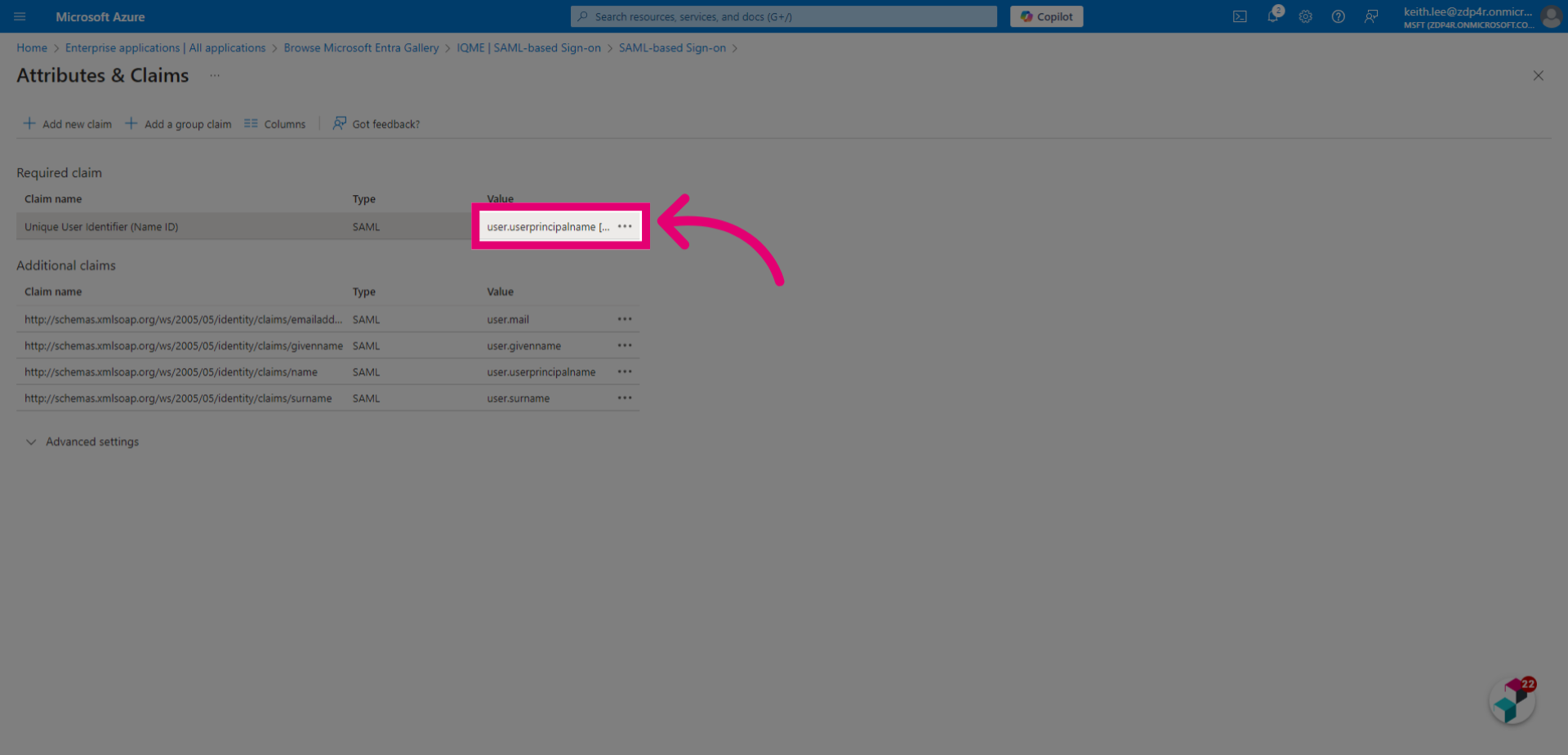Open the SAML-based Sign-on breadcrumb
Viewport: 1568px width, 755px height.
[x=672, y=48]
